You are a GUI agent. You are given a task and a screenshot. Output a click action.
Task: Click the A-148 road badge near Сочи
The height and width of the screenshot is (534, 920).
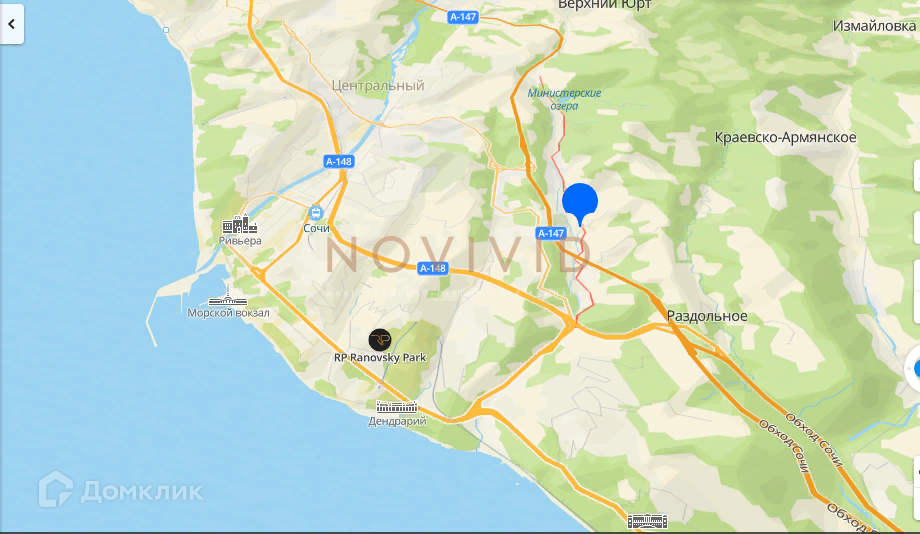(339, 161)
